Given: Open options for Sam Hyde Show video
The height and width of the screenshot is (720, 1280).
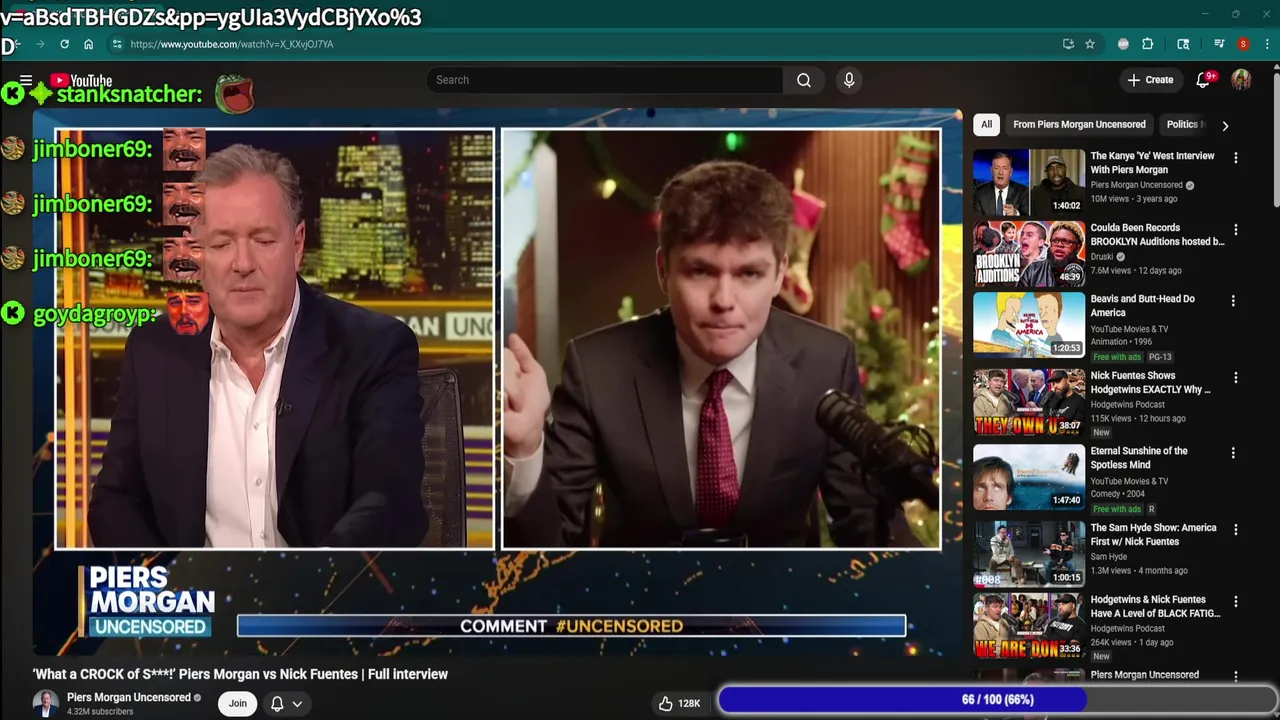Looking at the screenshot, I should 1235,530.
